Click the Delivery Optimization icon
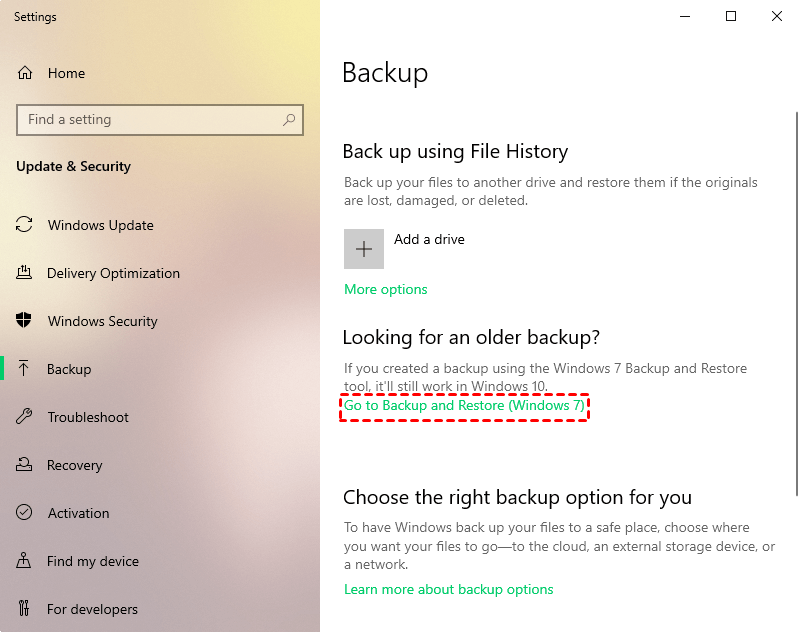The height and width of the screenshot is (632, 800). coord(25,273)
